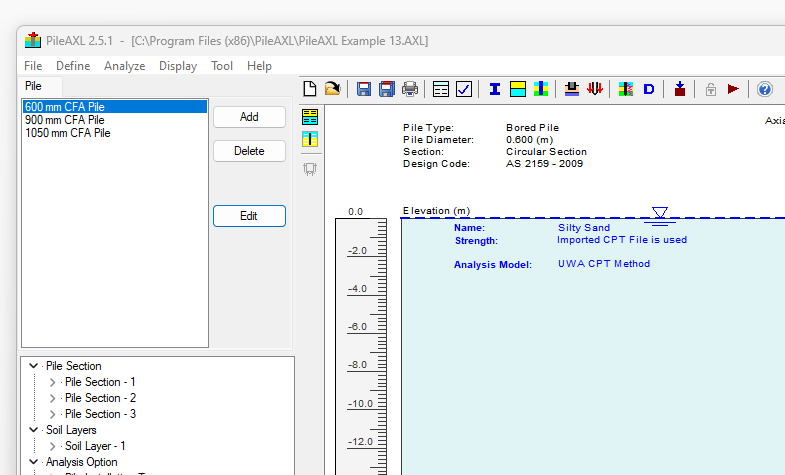Click the UWA CPT Method text
This screenshot has width=785, height=475.
tap(604, 264)
